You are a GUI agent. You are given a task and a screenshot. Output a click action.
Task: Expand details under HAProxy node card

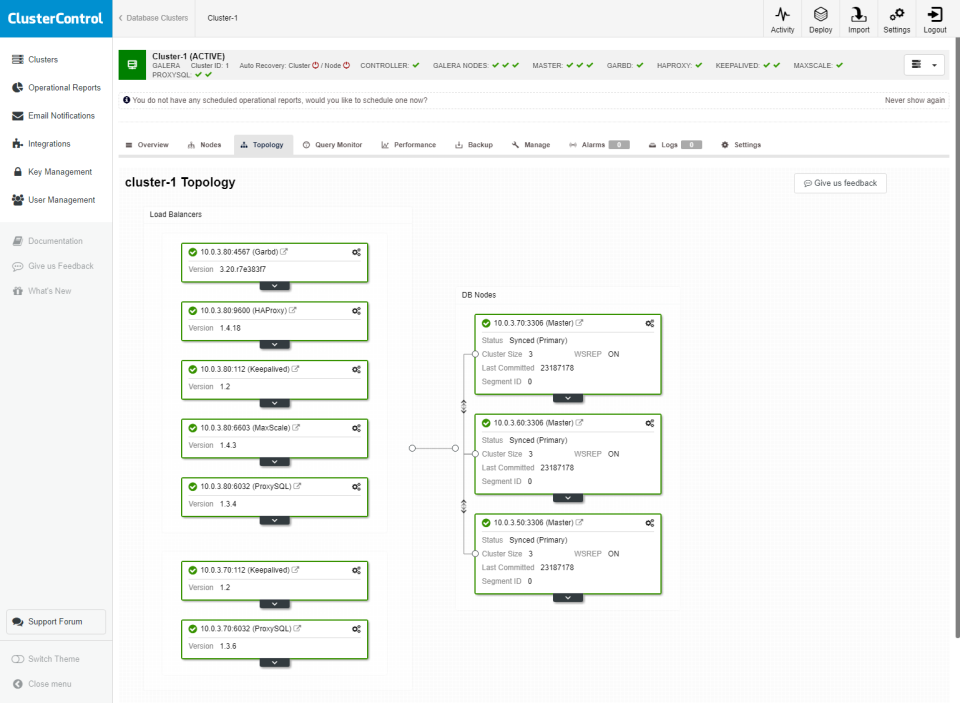(x=274, y=345)
